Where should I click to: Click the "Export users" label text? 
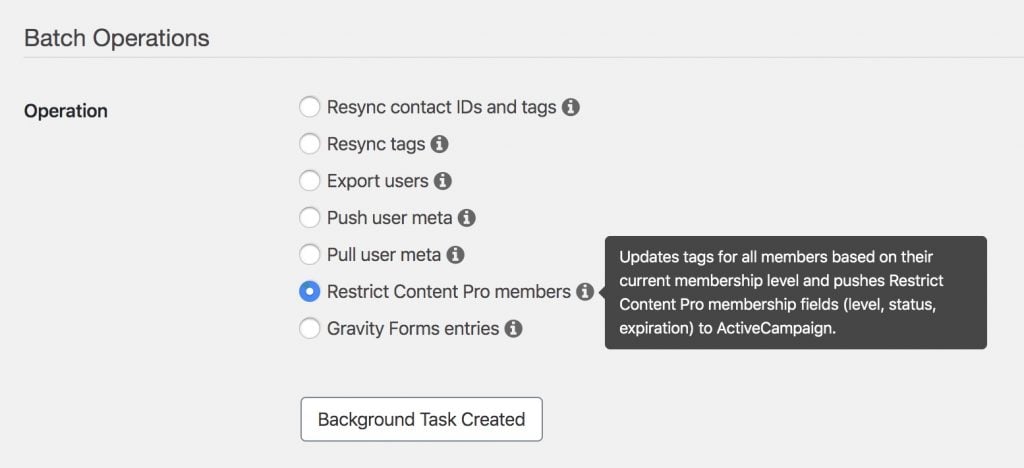[377, 181]
